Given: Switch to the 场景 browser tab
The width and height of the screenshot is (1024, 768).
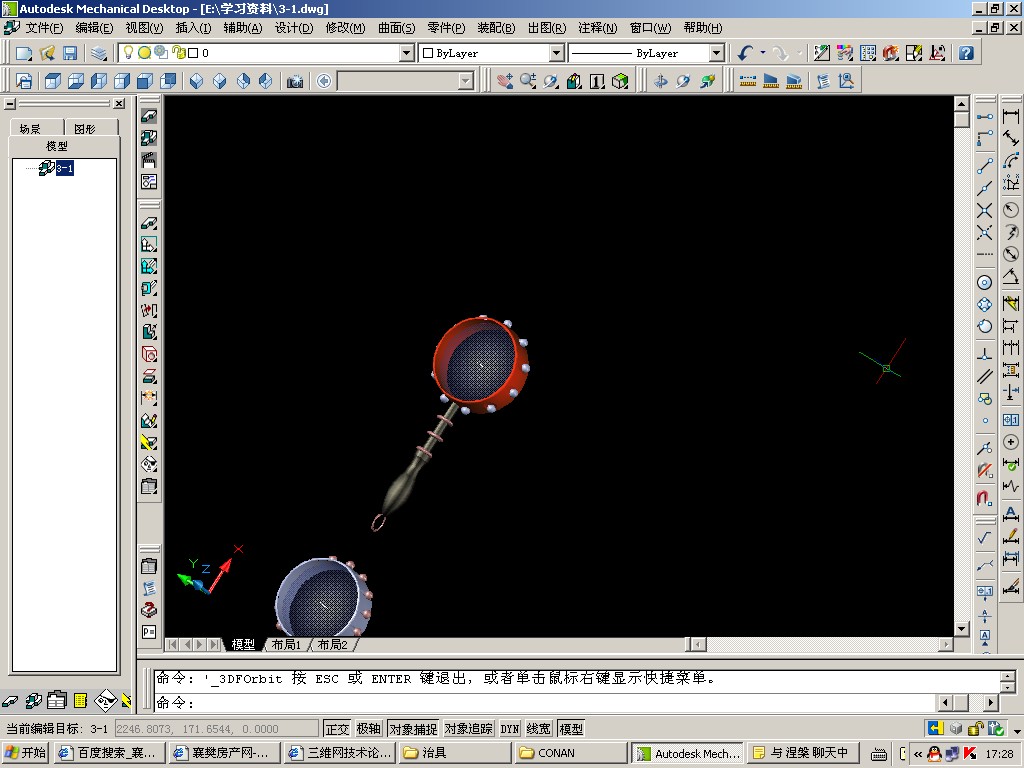Looking at the screenshot, I should [x=30, y=129].
